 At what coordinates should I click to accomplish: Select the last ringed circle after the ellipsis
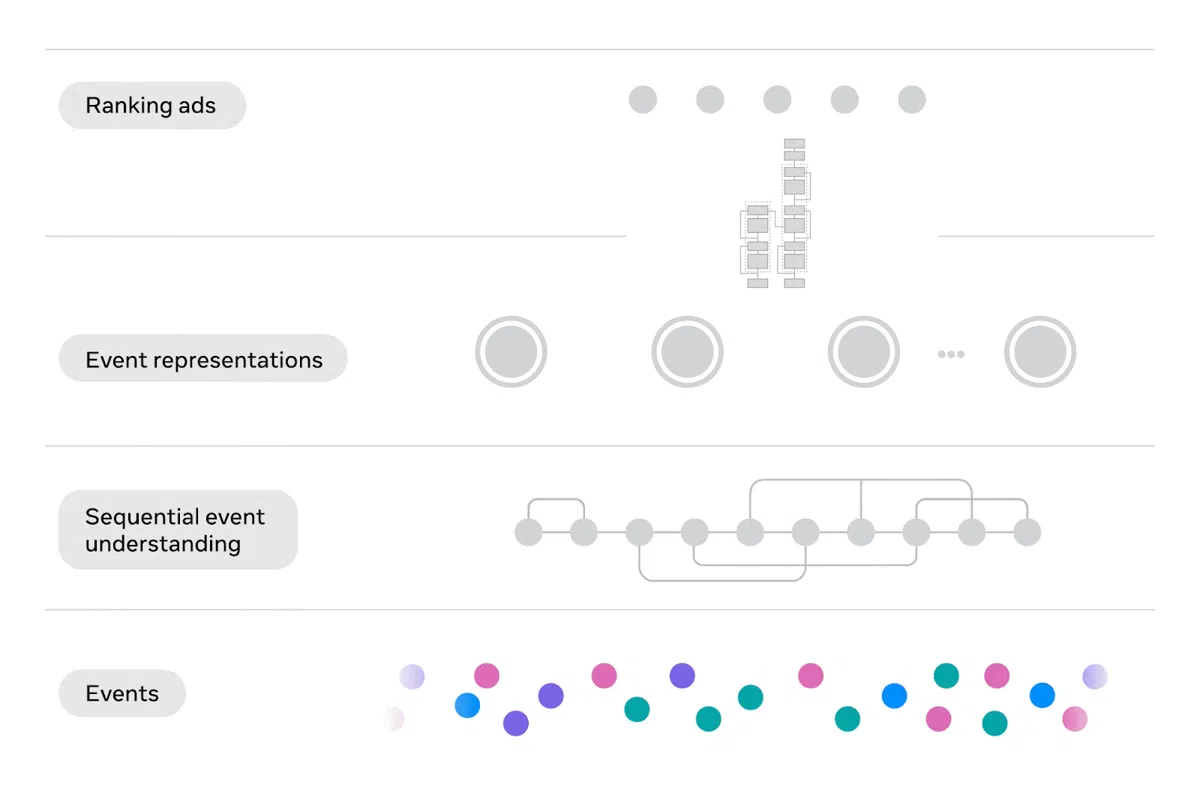point(1040,353)
